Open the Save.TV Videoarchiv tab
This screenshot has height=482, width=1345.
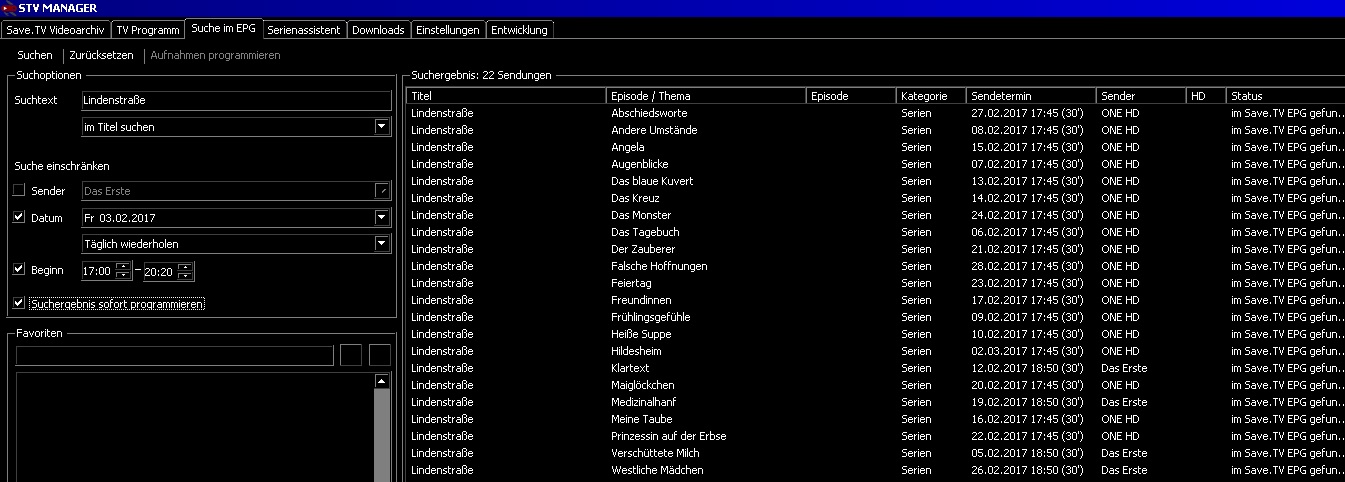pos(56,30)
